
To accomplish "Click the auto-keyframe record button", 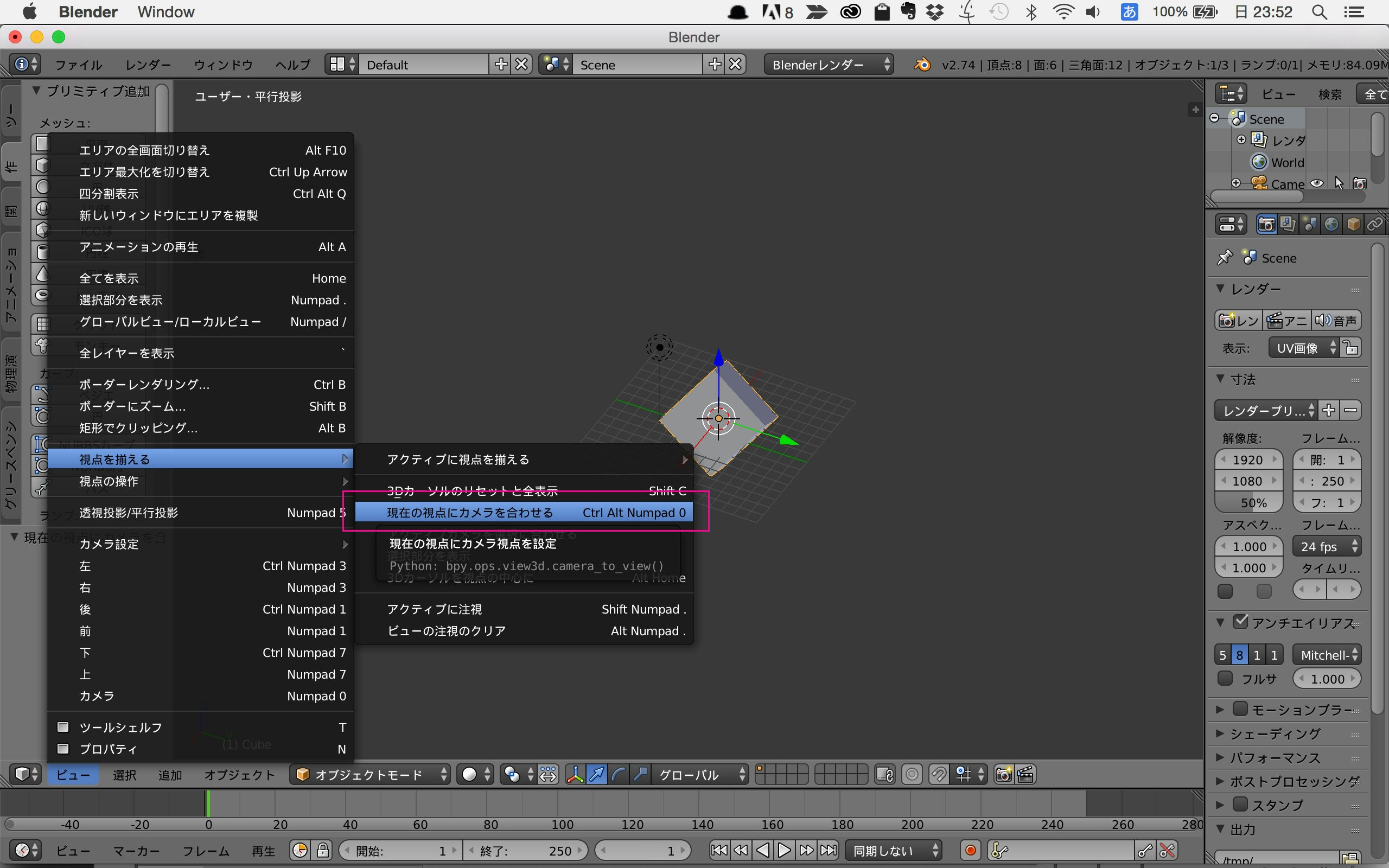I will pyautogui.click(x=970, y=850).
